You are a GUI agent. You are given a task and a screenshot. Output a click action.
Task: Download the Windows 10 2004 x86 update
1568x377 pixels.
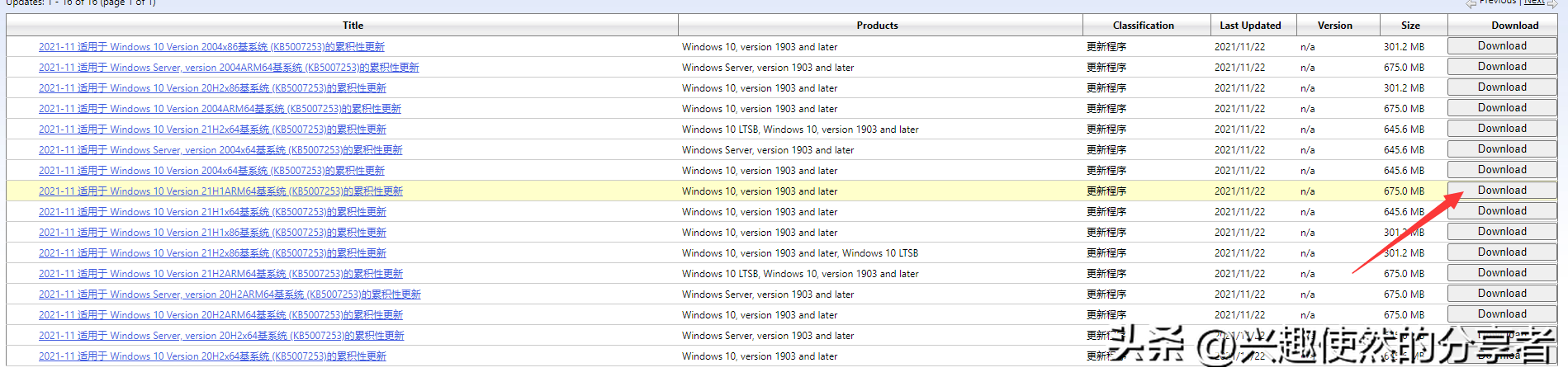point(1501,46)
